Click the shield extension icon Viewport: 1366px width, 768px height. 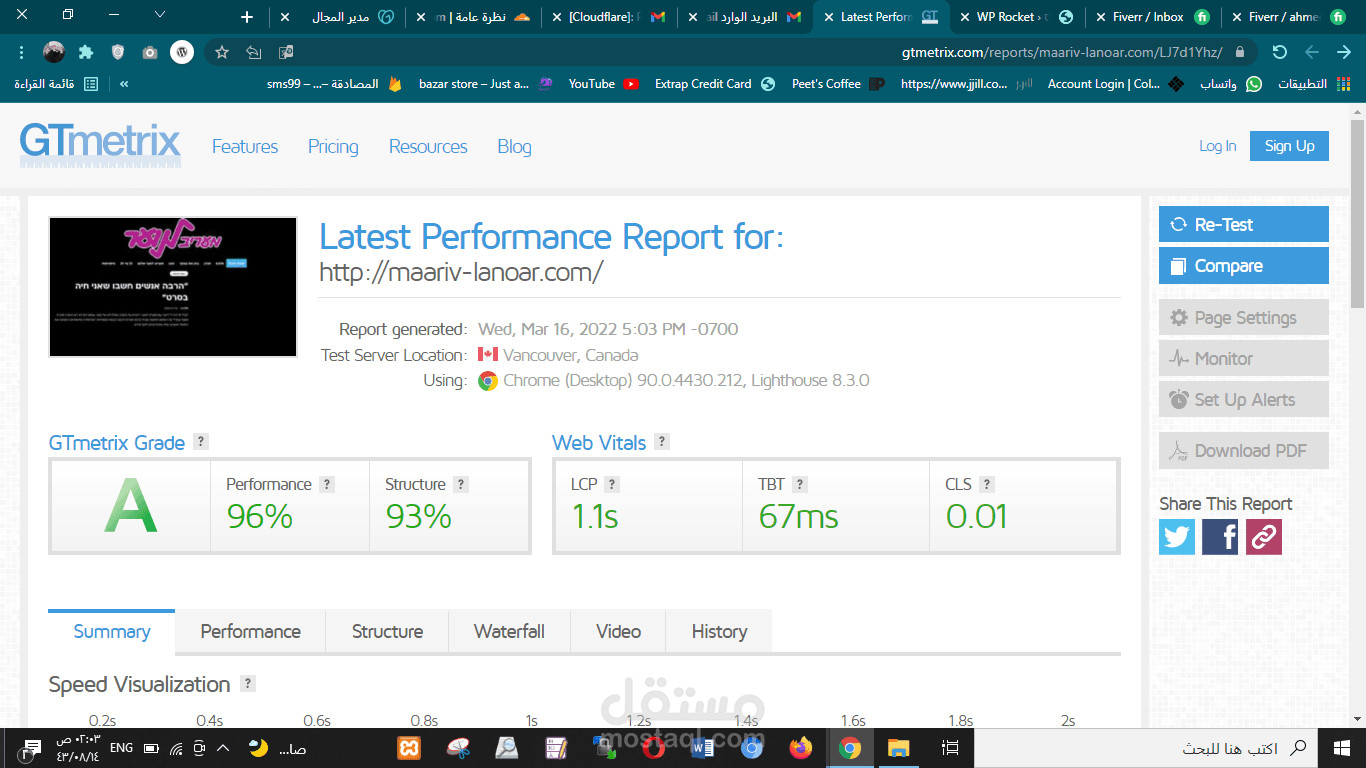118,52
